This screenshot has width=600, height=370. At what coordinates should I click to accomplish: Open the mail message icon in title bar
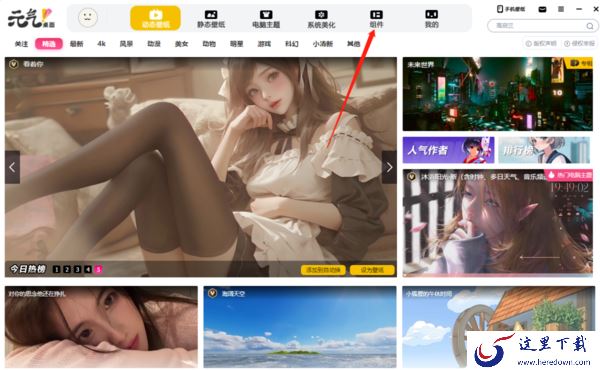pos(542,9)
